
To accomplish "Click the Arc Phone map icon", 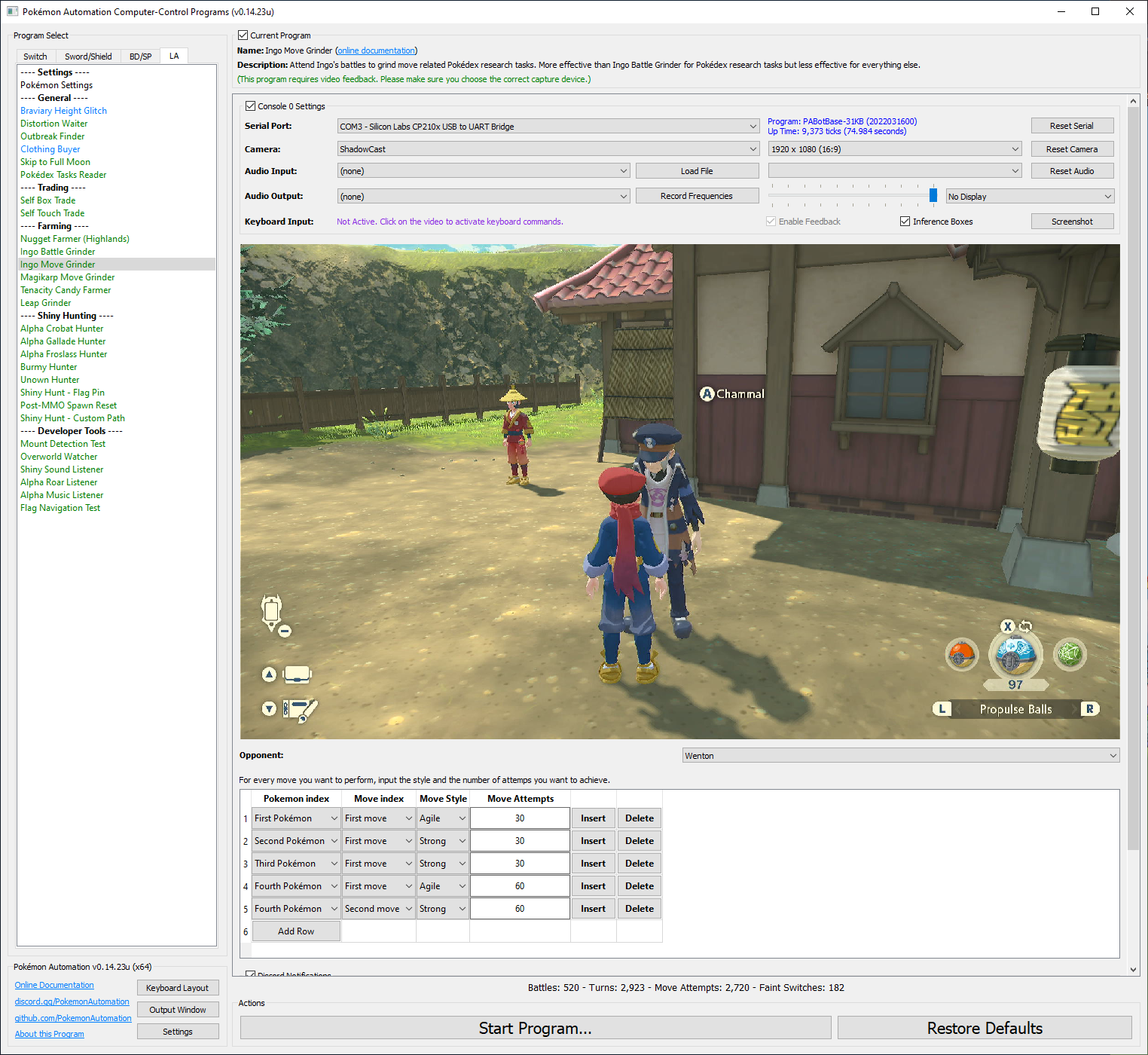I will (x=272, y=611).
